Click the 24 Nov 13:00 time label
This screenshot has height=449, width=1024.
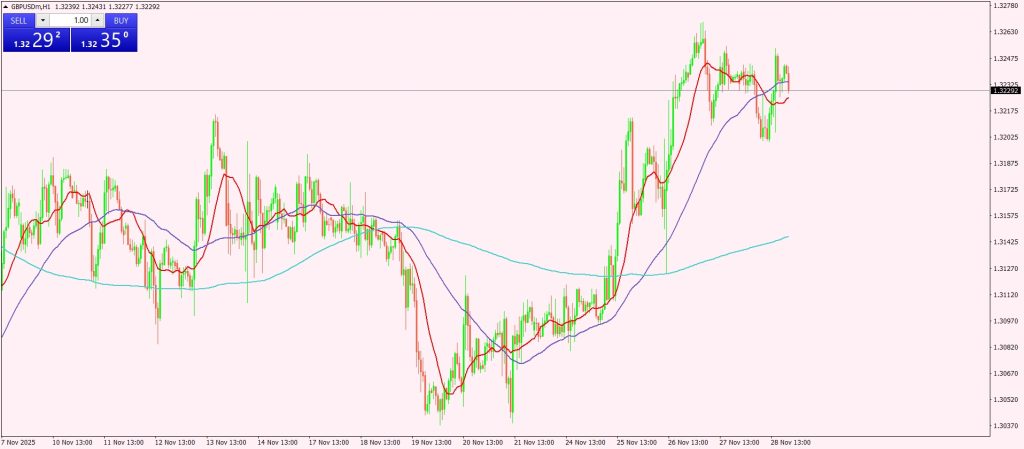(x=588, y=442)
